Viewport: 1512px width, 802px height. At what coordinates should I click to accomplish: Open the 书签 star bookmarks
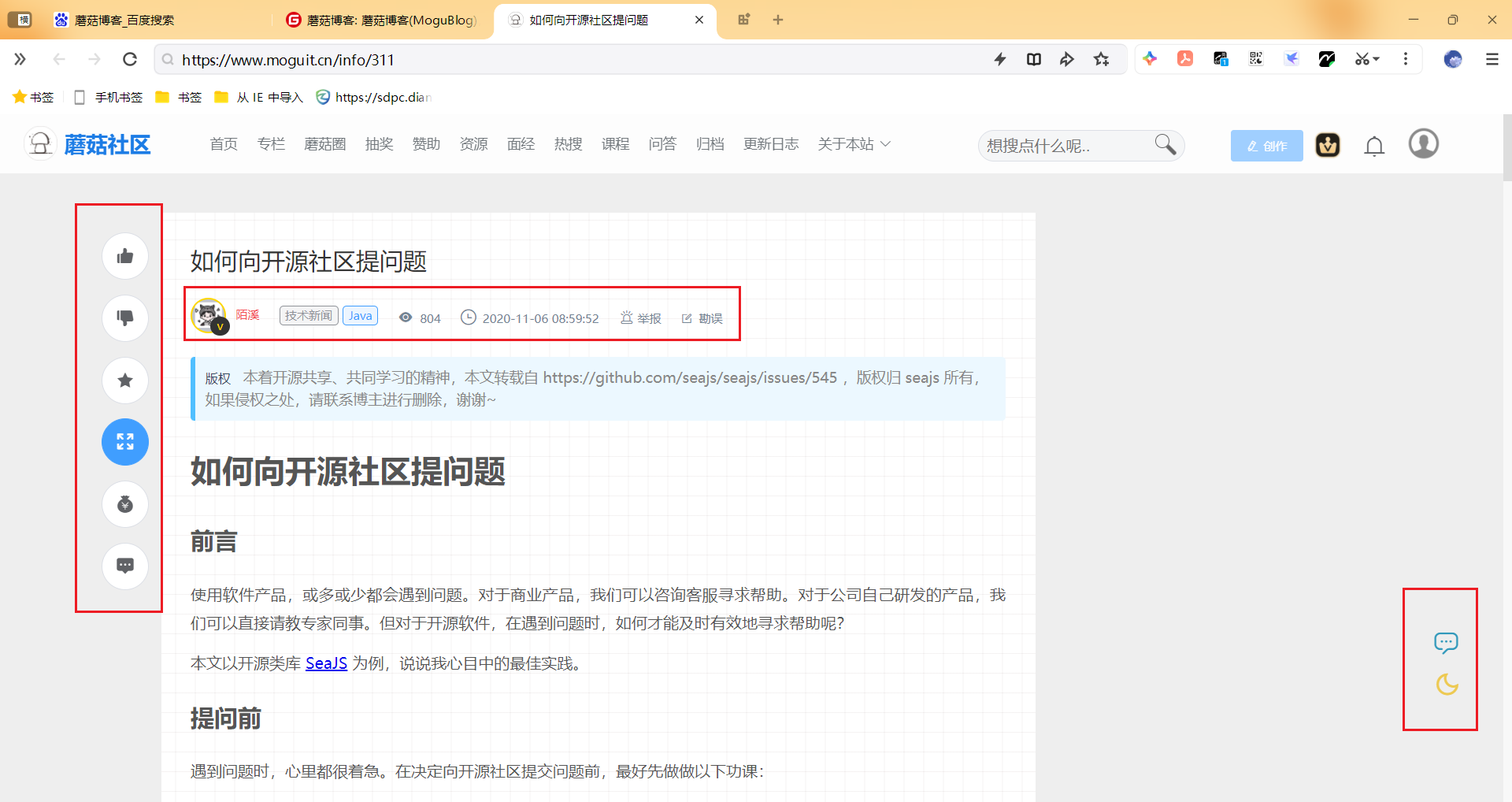pyautogui.click(x=33, y=97)
